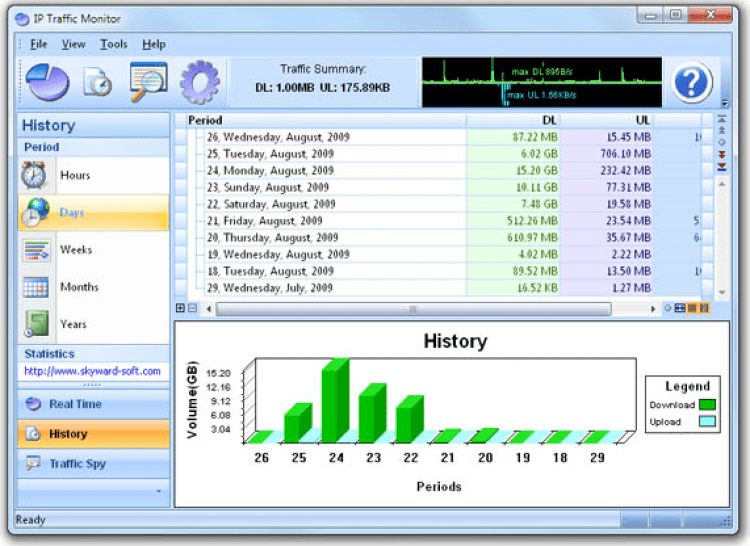Click the real-time traffic graph display

coord(542,82)
